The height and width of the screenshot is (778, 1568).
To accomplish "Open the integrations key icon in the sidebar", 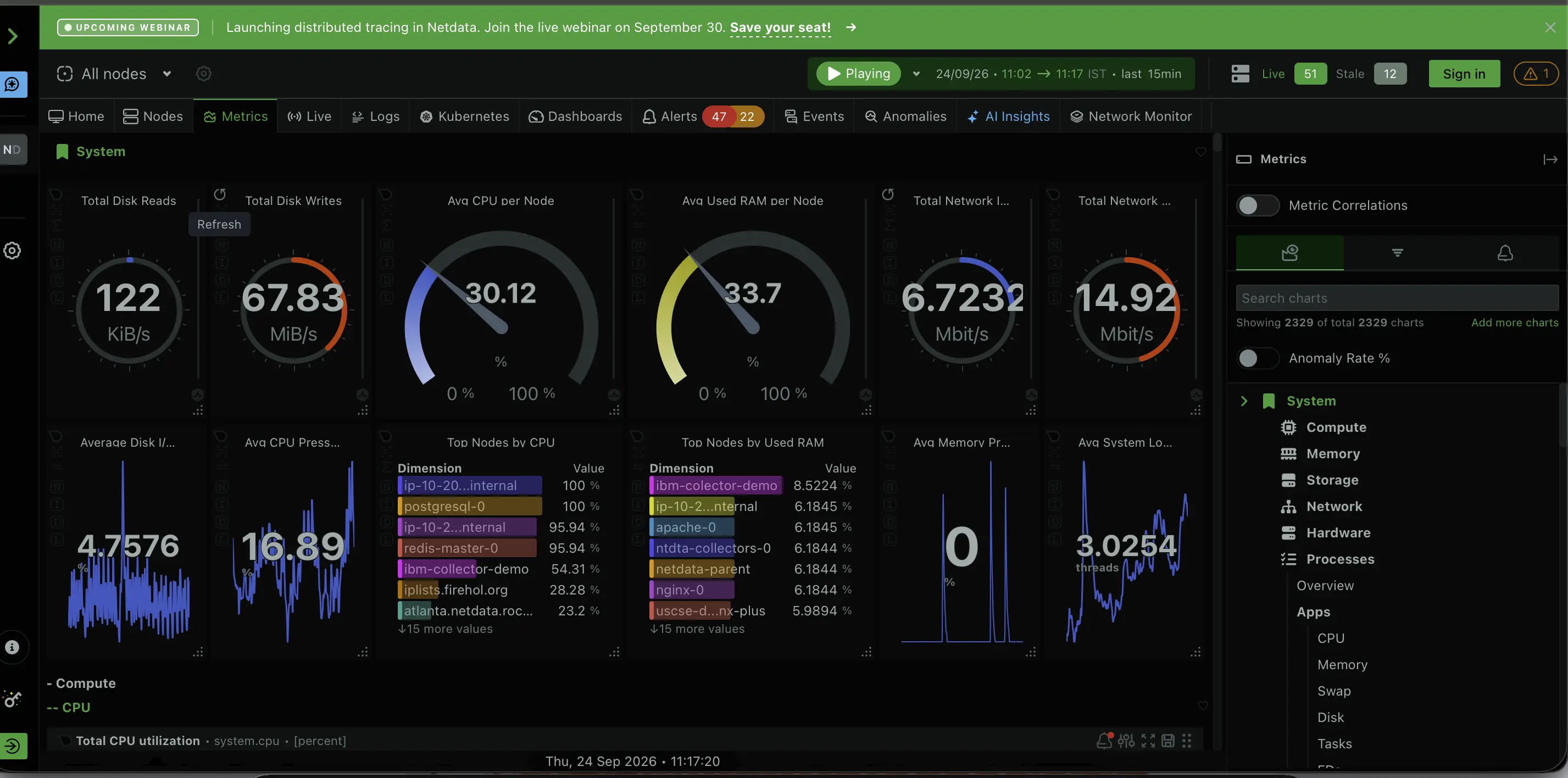I will (x=12, y=699).
